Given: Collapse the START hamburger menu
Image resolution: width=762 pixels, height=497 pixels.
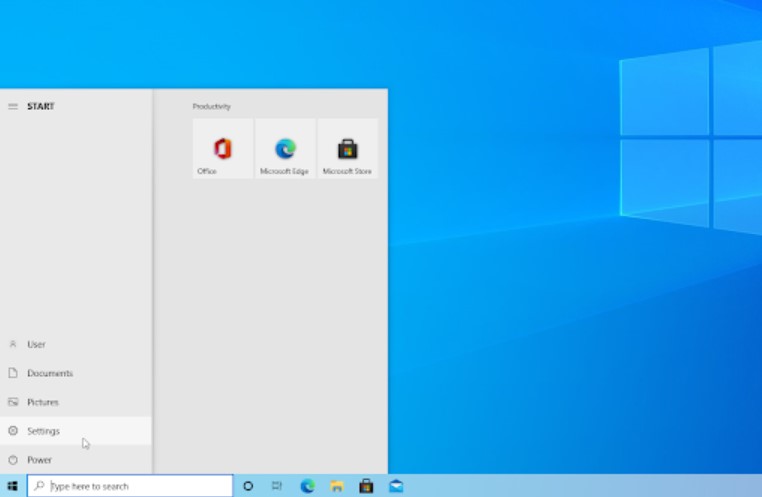Looking at the screenshot, I should (x=13, y=106).
